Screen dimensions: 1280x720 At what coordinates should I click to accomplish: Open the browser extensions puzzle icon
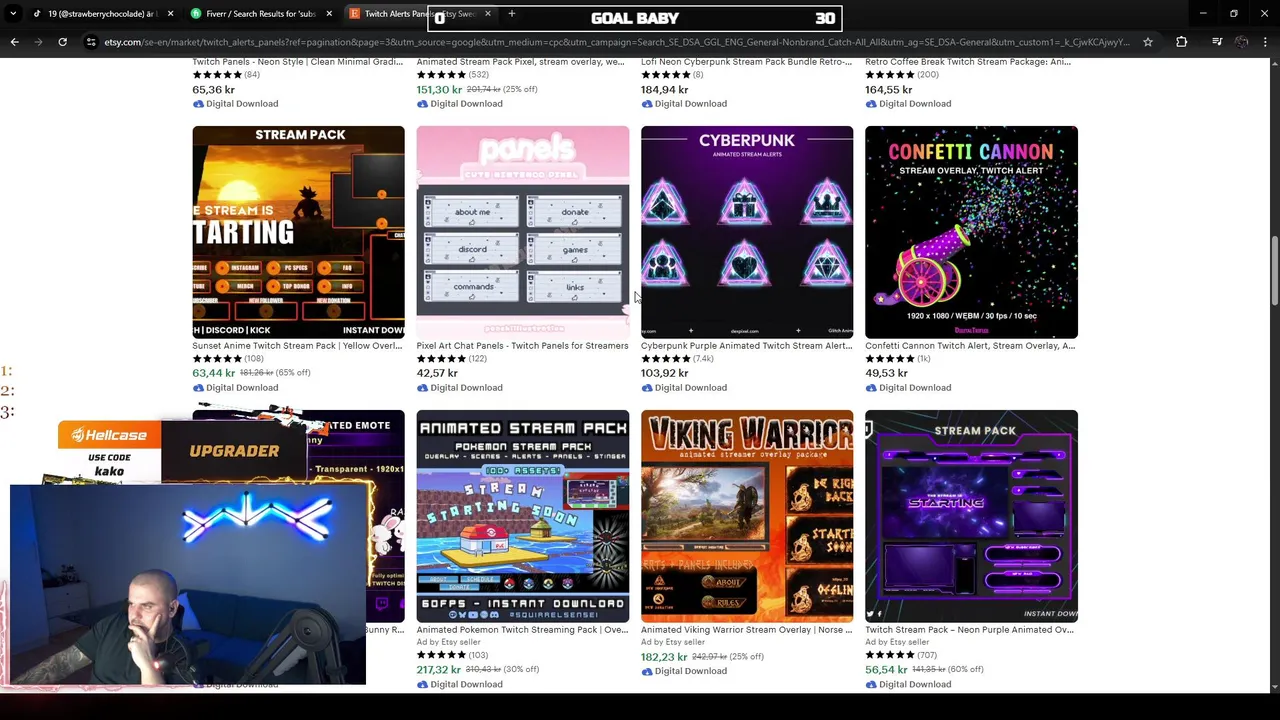pos(1182,42)
